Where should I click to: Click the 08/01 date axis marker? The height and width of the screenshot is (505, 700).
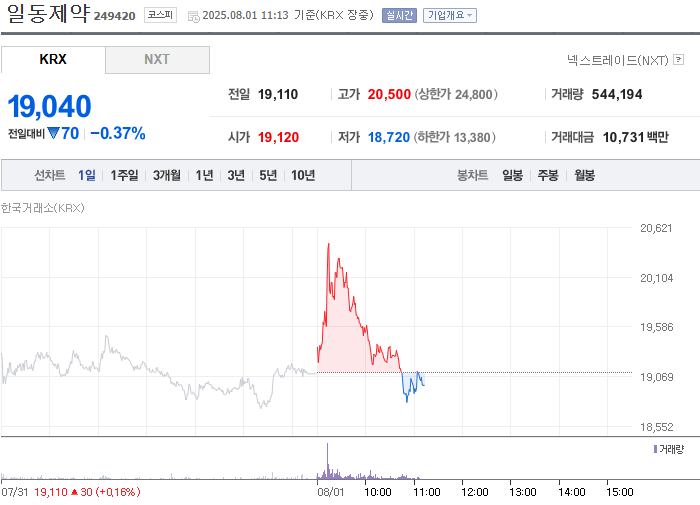point(331,492)
